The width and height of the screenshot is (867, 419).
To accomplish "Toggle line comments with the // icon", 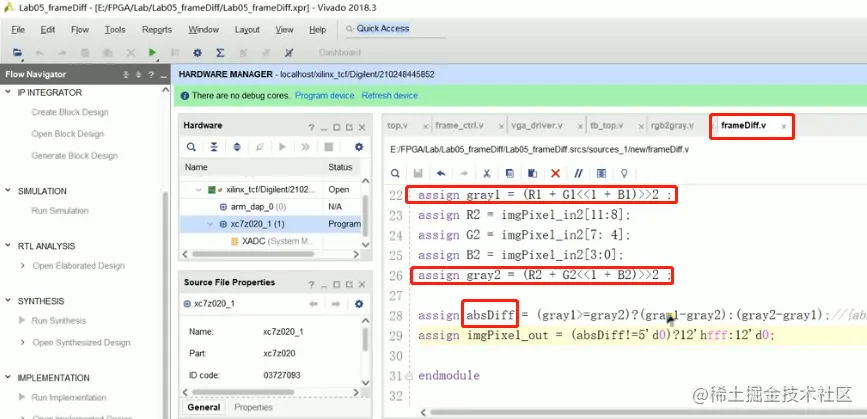I will (578, 174).
